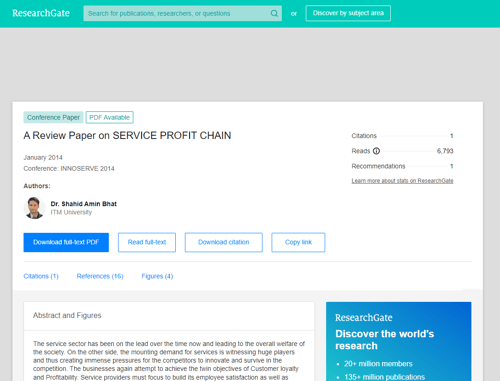500x381 pixels.
Task: Click the Conference Paper tag
Action: [x=53, y=117]
